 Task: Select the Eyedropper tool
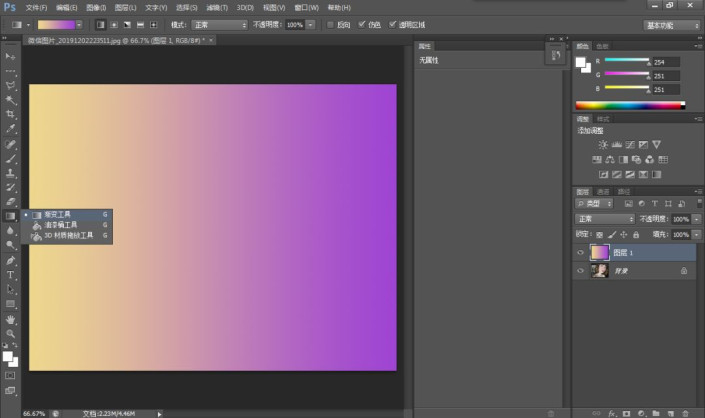(10, 129)
